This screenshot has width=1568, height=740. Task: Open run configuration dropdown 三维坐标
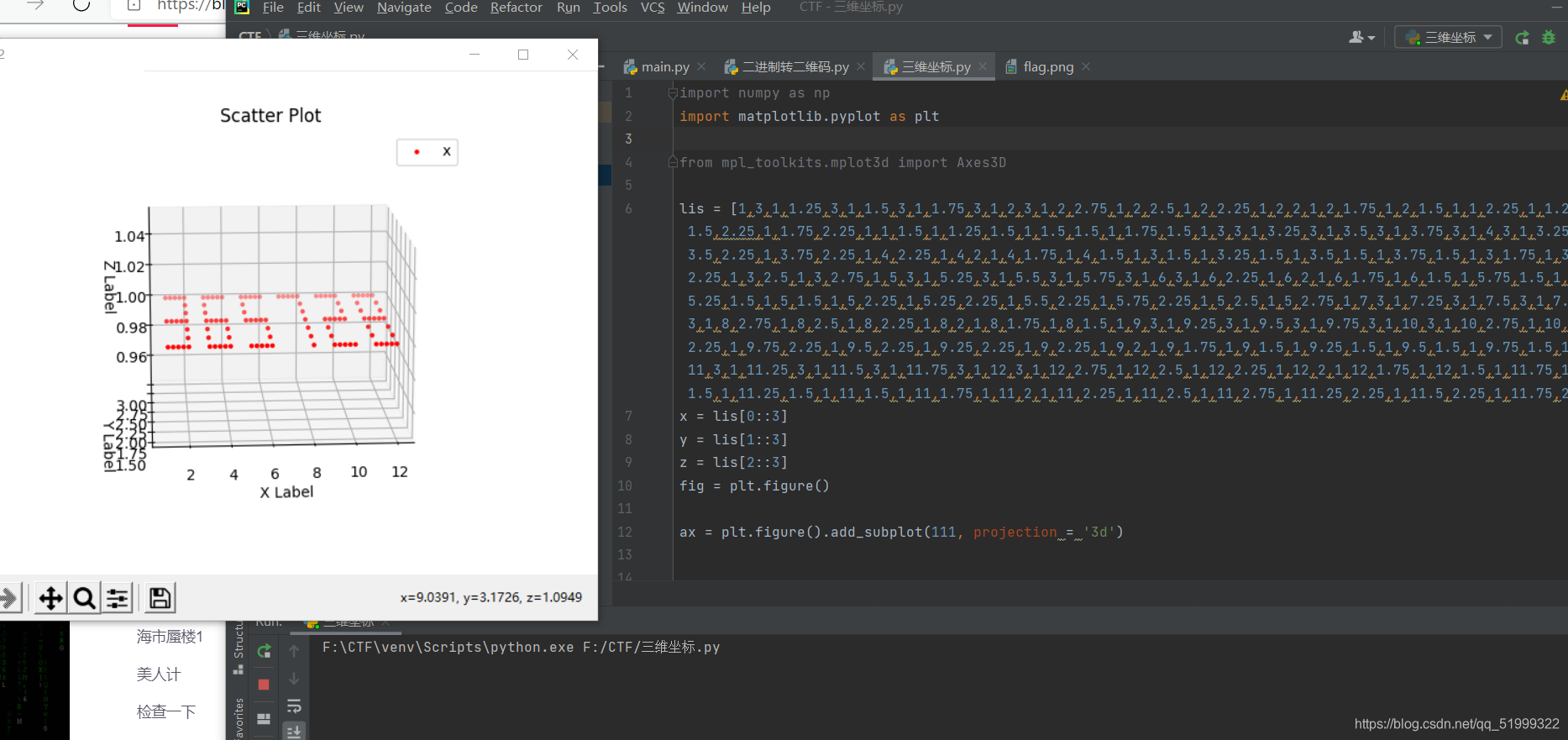click(1448, 38)
